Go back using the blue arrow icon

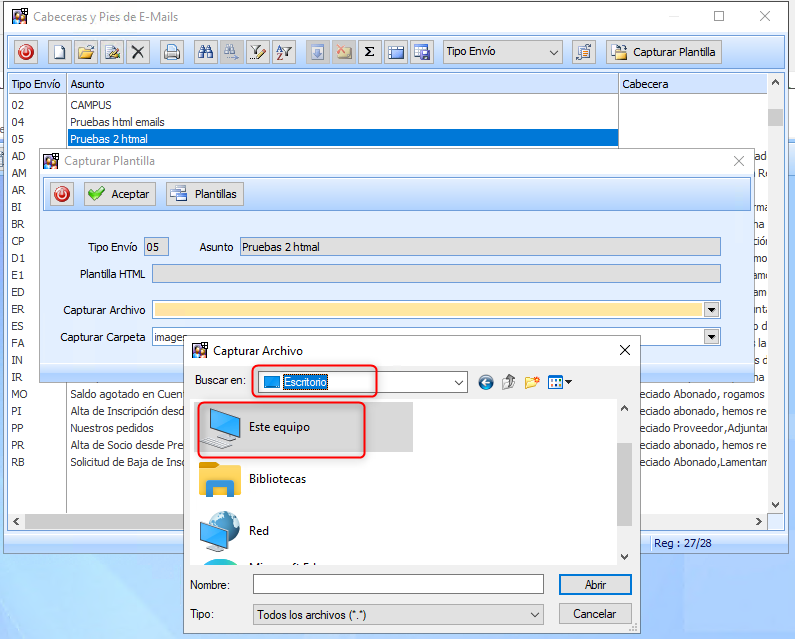(486, 382)
